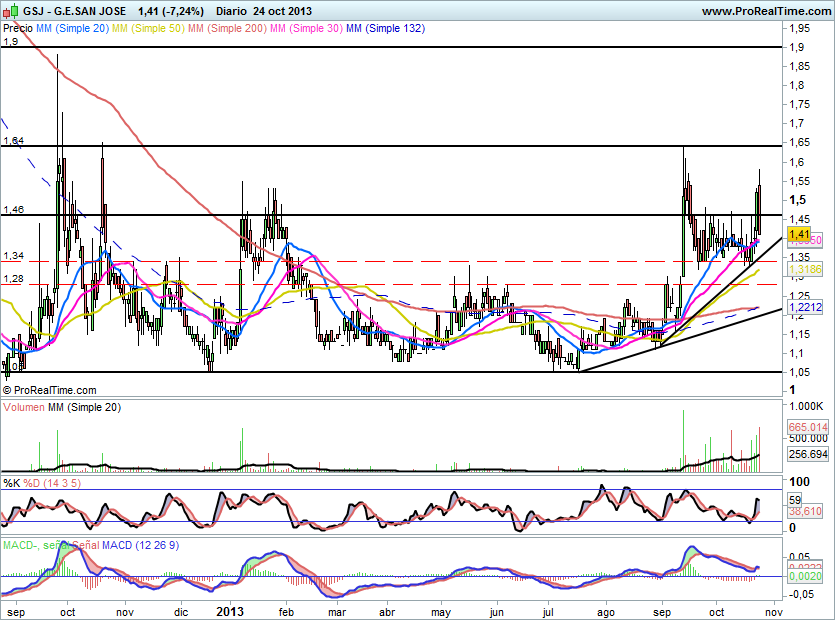Click the candlestick chart icon beside GSJ
The image size is (835, 620).
[9, 11]
